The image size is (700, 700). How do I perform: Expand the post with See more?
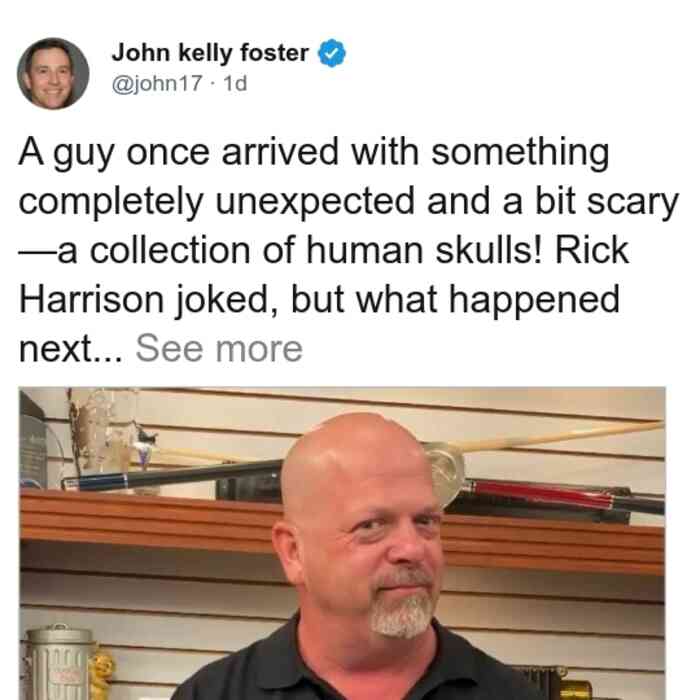pos(219,349)
